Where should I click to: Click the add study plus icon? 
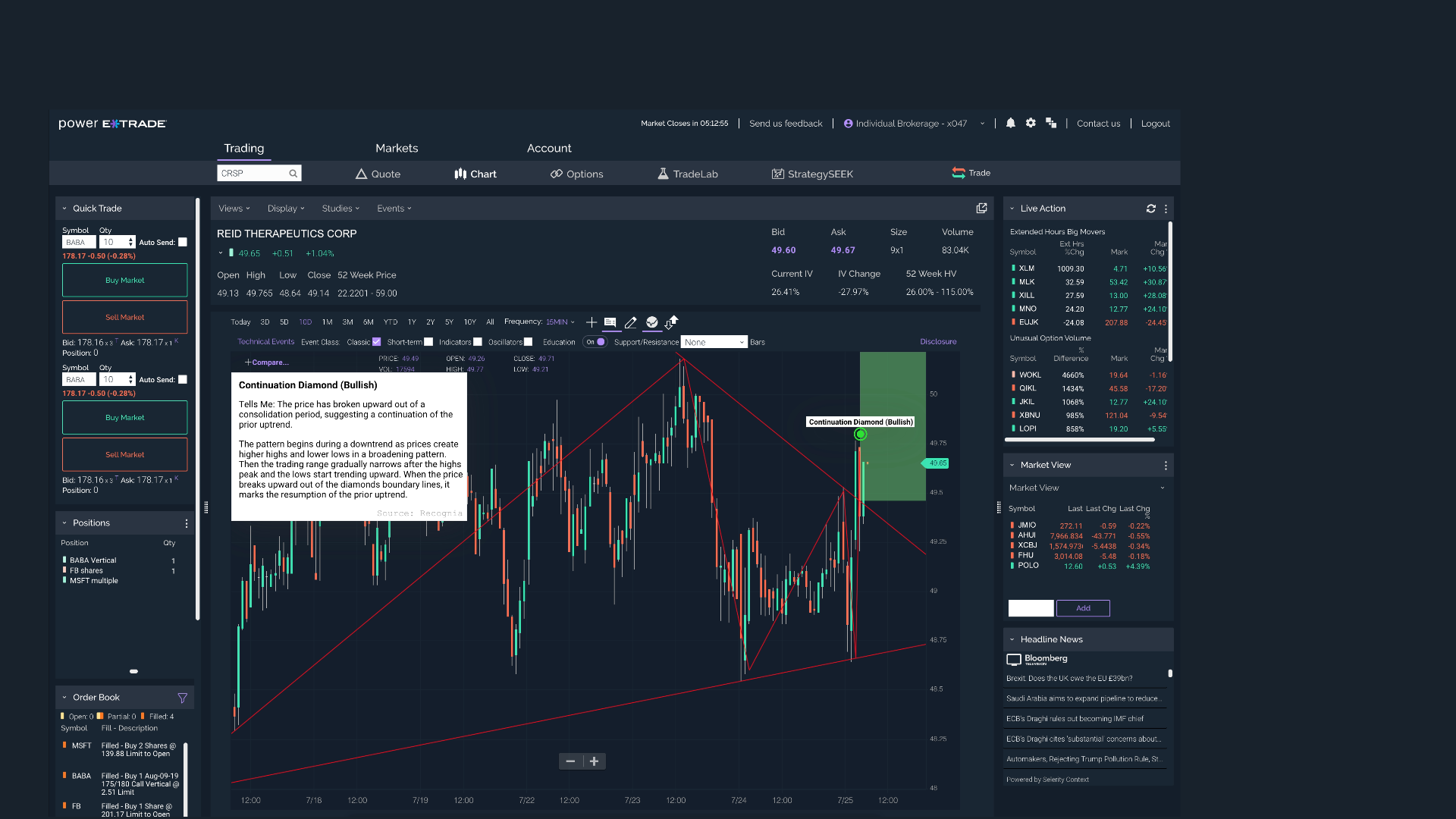(x=591, y=322)
